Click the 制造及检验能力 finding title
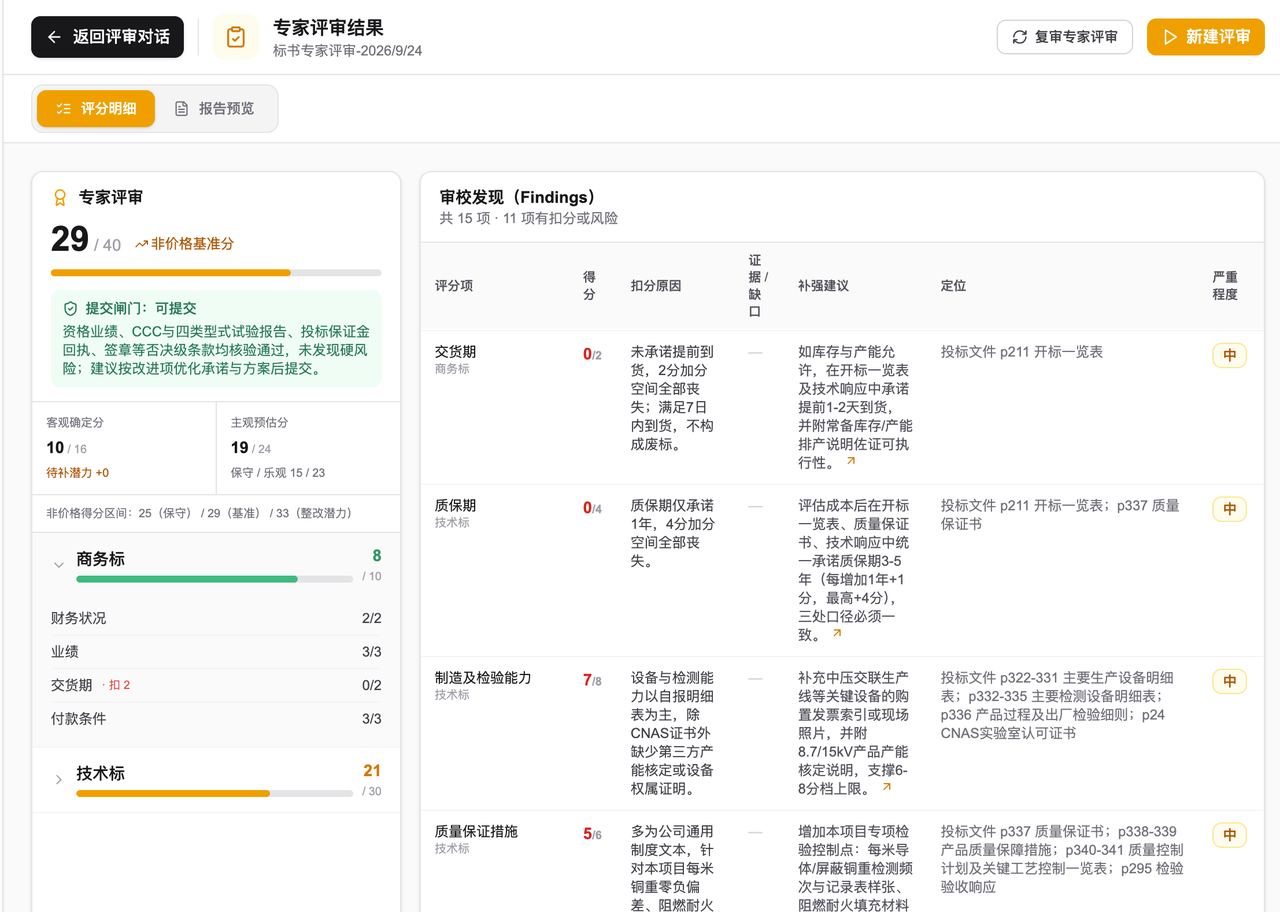The image size is (1280, 912). [x=483, y=678]
